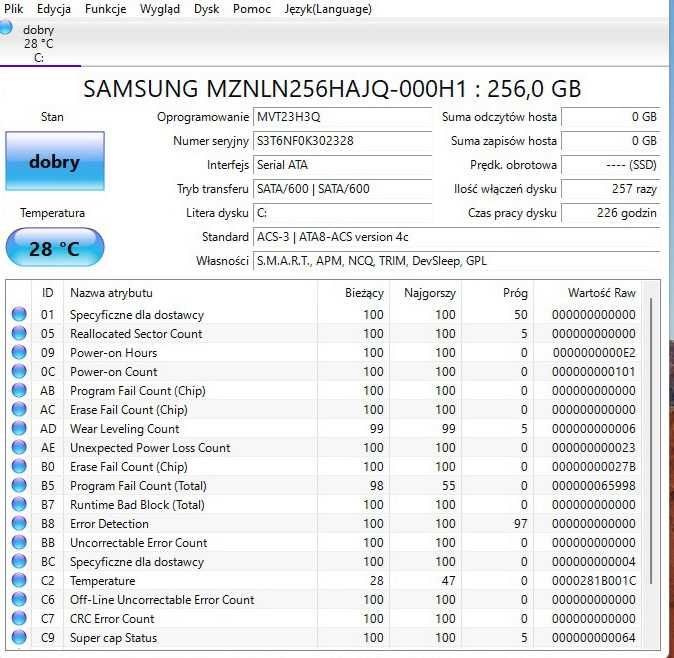Click the blue drive status orb next to 'dobry' tab
The image size is (674, 658).
[x=6, y=28]
